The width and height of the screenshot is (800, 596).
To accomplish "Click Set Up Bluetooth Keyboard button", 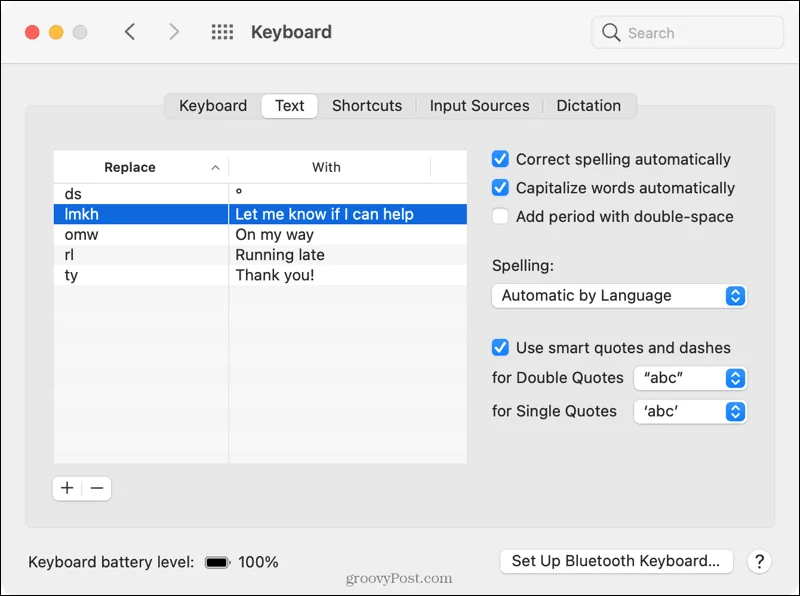I will [616, 561].
